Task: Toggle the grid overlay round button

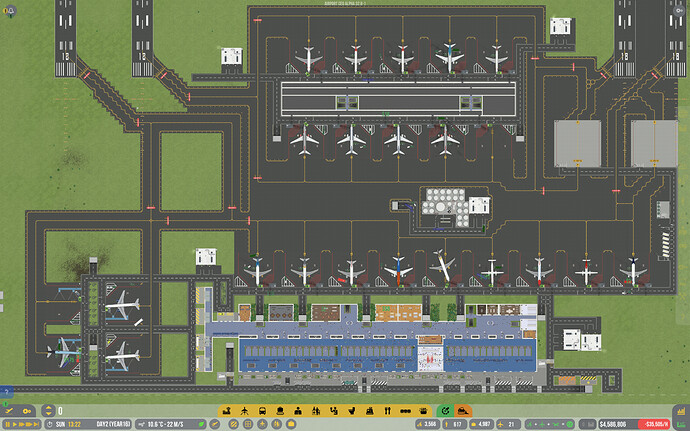Action: click(246, 425)
